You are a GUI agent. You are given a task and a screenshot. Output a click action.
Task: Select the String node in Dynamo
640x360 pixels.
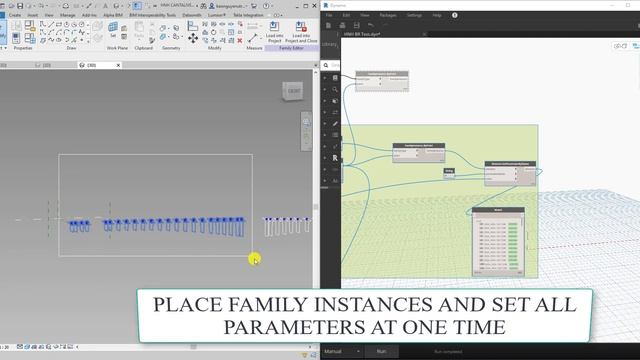click(449, 173)
